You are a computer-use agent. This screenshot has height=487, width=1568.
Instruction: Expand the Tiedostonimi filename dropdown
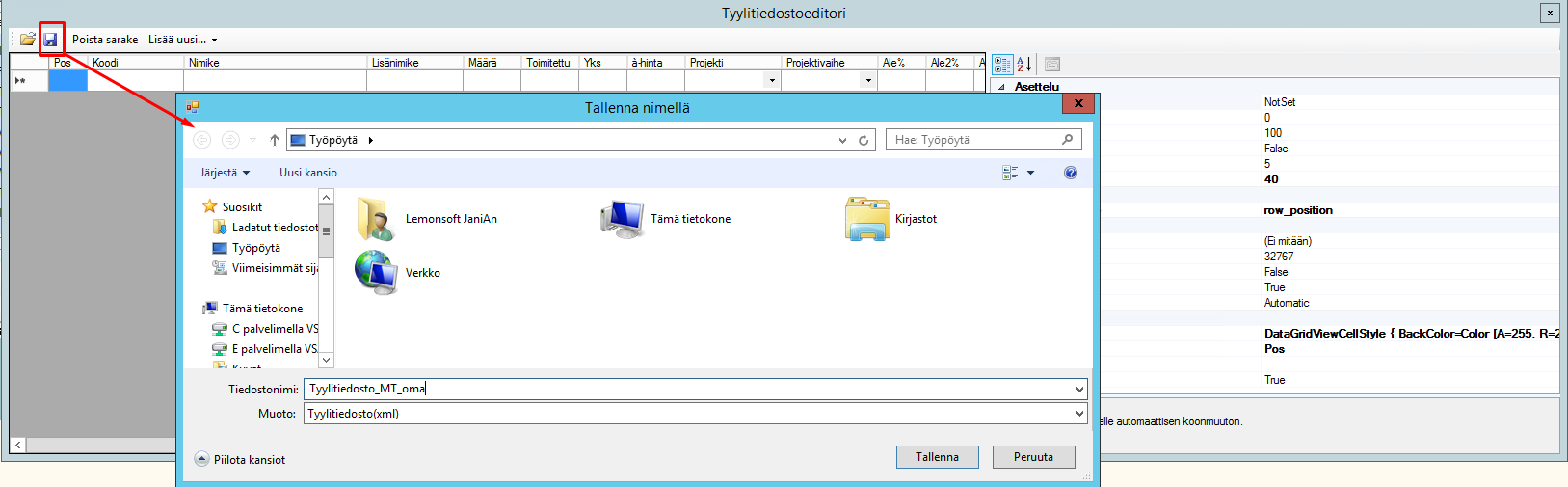click(1078, 389)
